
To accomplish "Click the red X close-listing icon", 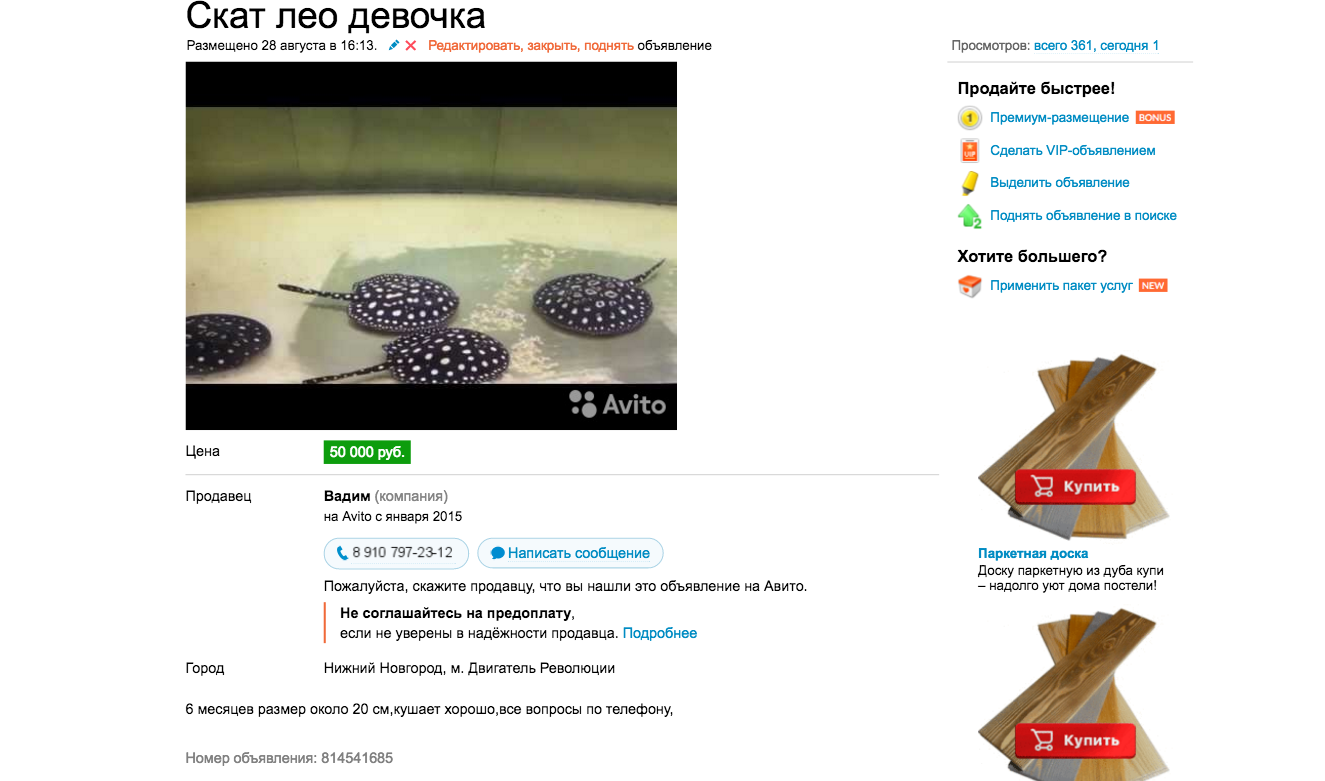I will [411, 45].
